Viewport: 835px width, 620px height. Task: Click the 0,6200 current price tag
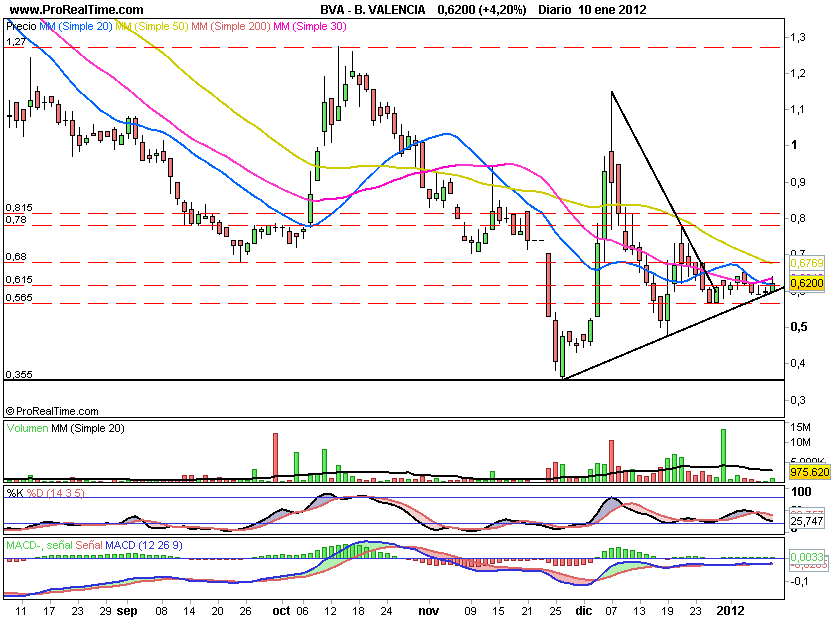point(806,284)
